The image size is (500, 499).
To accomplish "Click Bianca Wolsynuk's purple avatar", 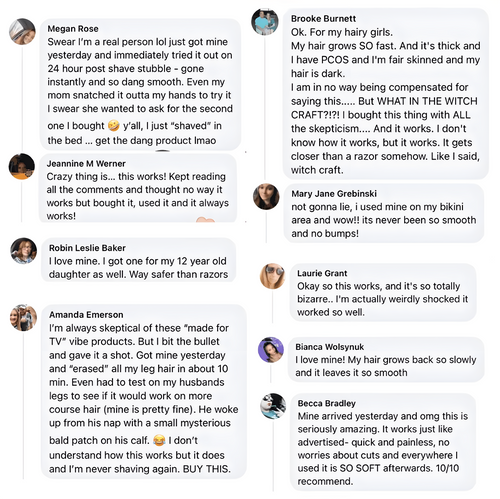I will (271, 350).
